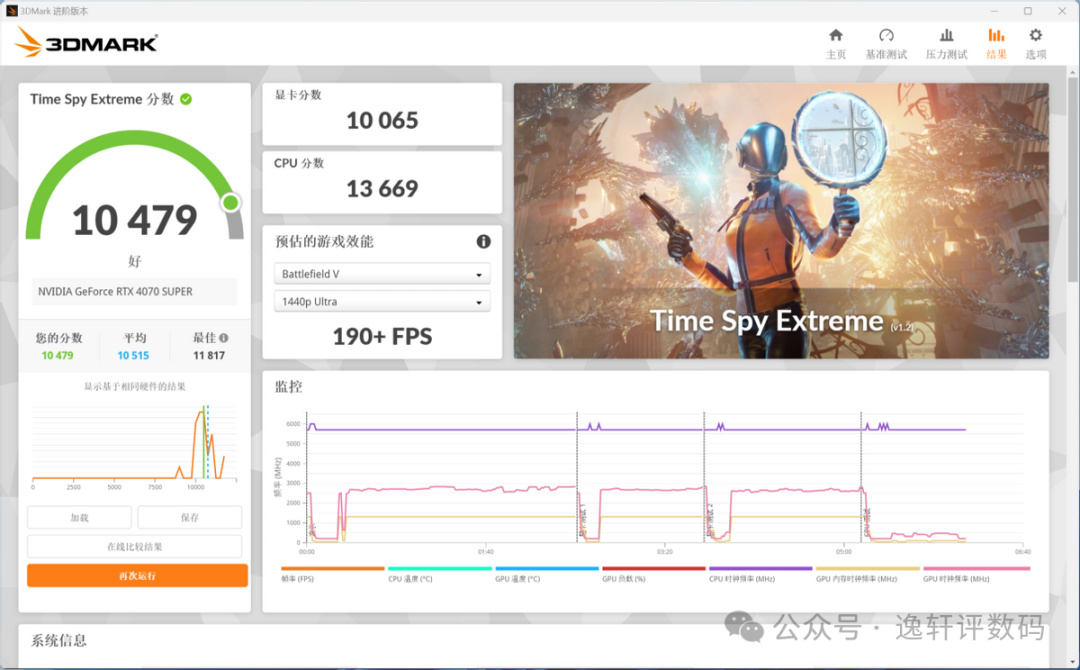Click the green validated checkmark next to the score title
The height and width of the screenshot is (670, 1080).
(186, 99)
